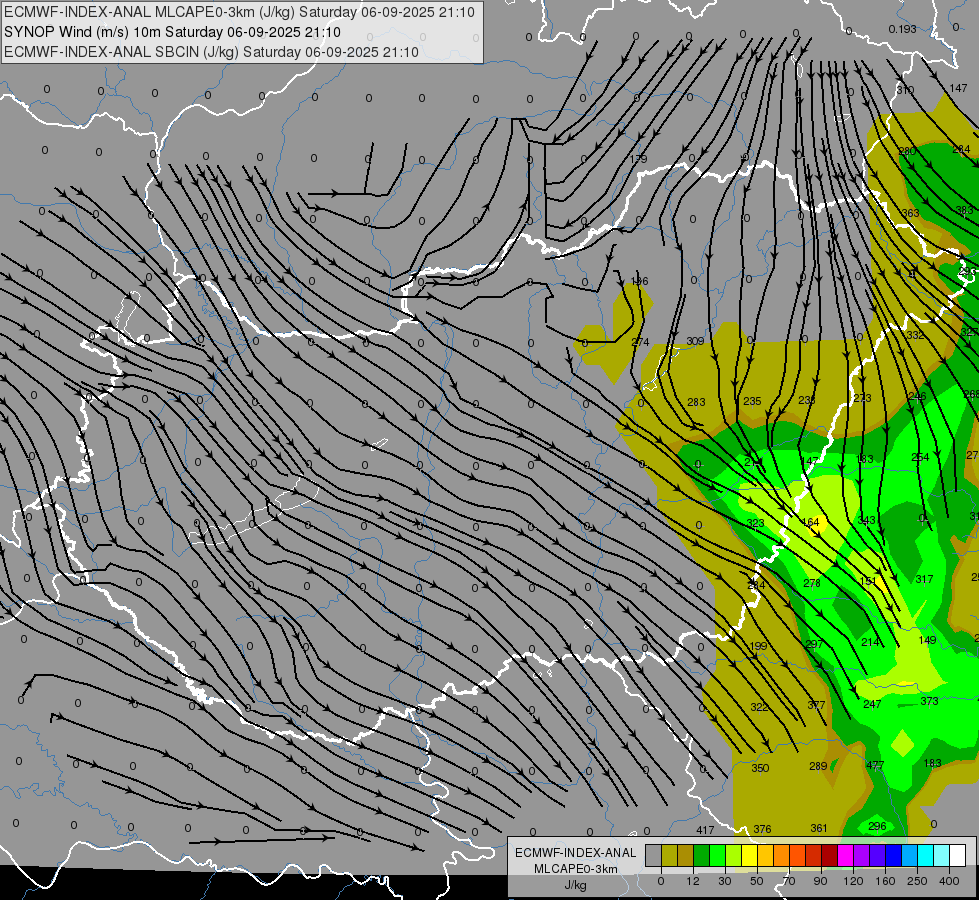Click the map value 317
The image size is (979, 900).
click(924, 579)
